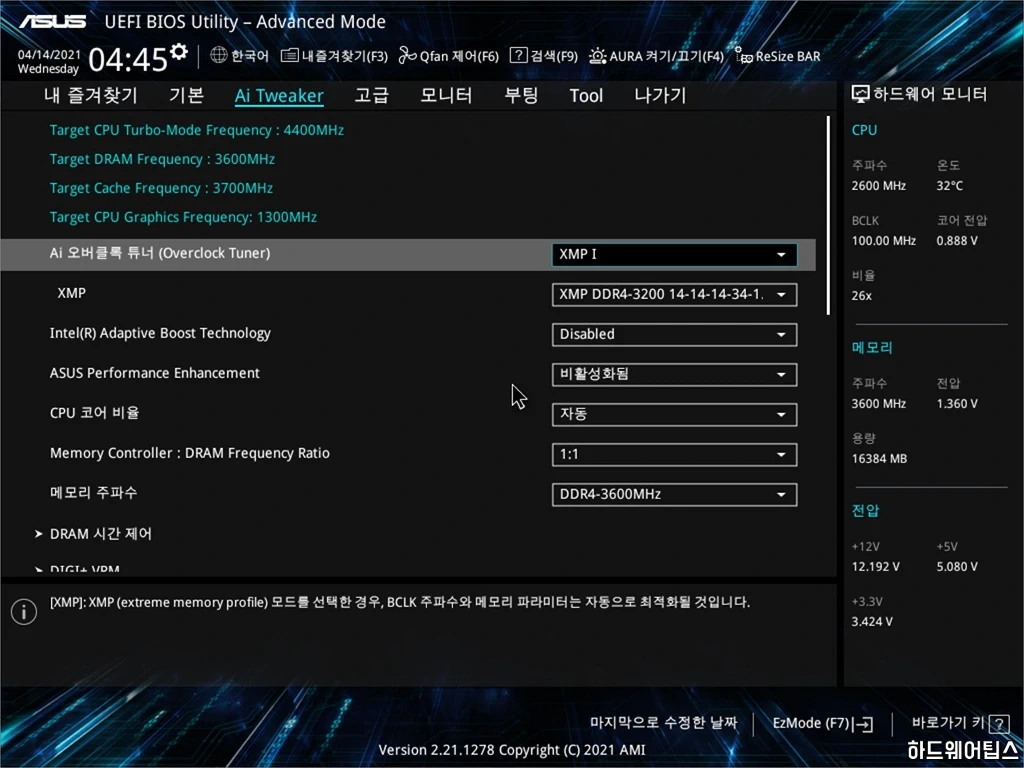The height and width of the screenshot is (768, 1024).
Task: Open the XMP DDR4-3200 profile dropdown
Action: pos(674,295)
